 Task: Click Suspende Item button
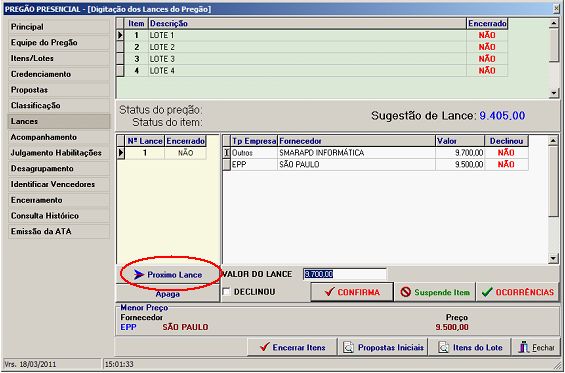click(x=435, y=292)
